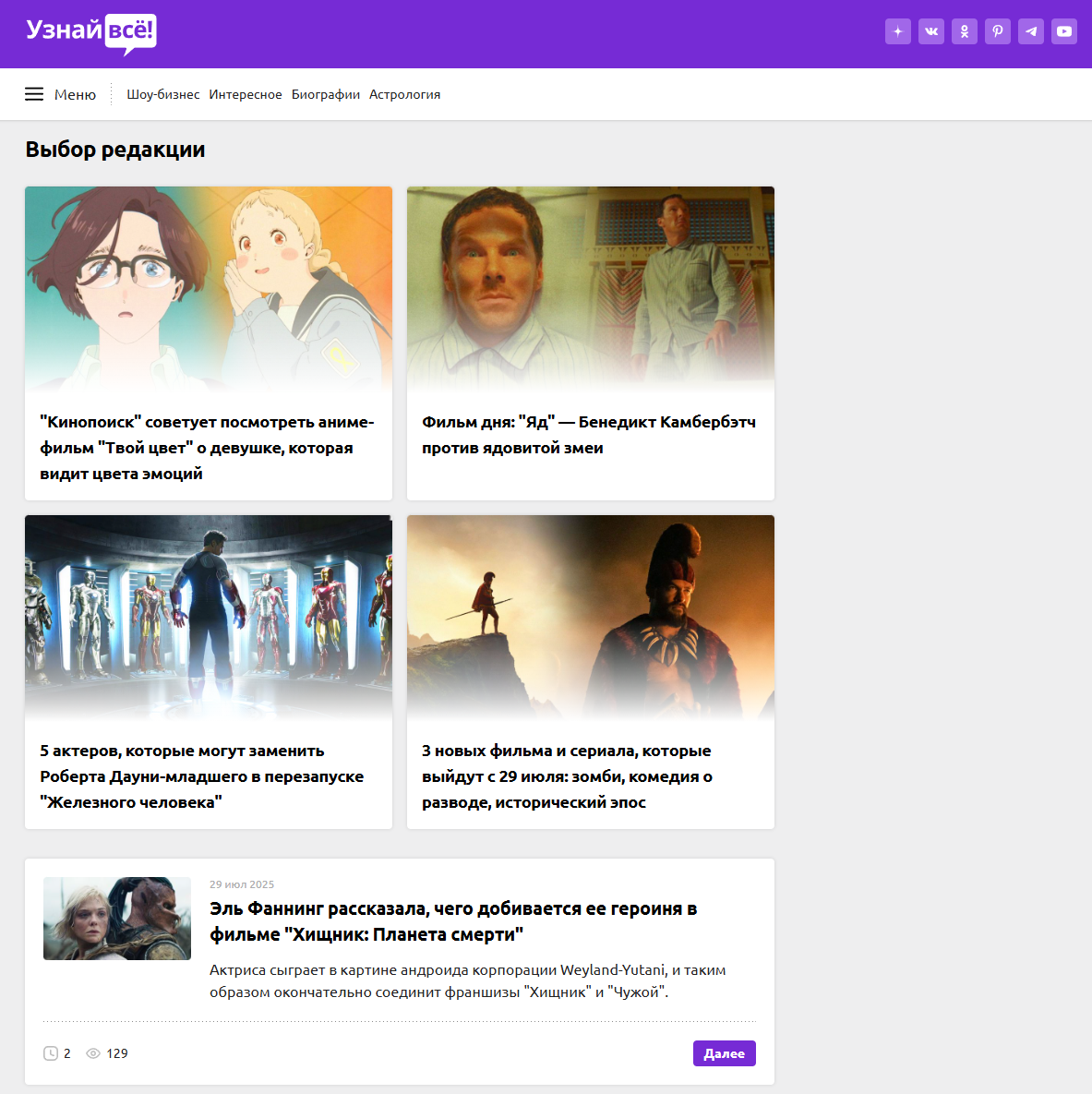Go to the Биографии section
Image resolution: width=1092 pixels, height=1094 pixels.
point(326,94)
